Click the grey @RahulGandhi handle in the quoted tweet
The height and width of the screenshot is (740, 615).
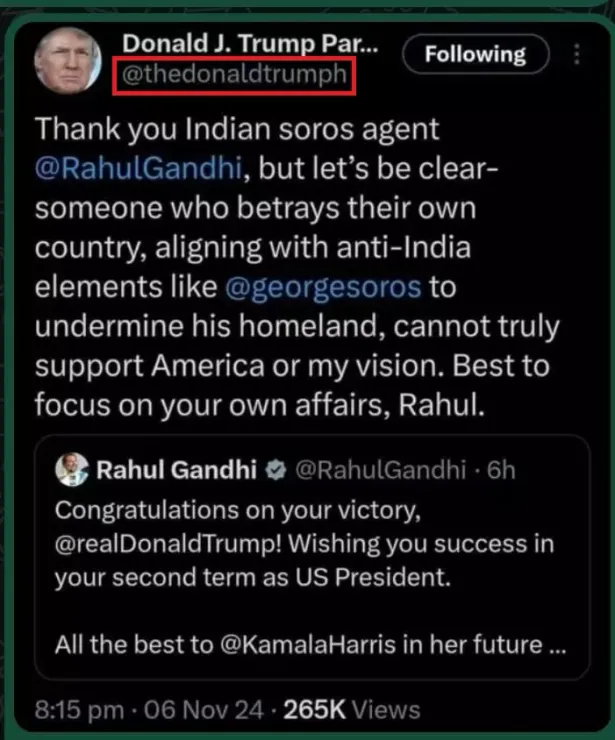pos(379,469)
